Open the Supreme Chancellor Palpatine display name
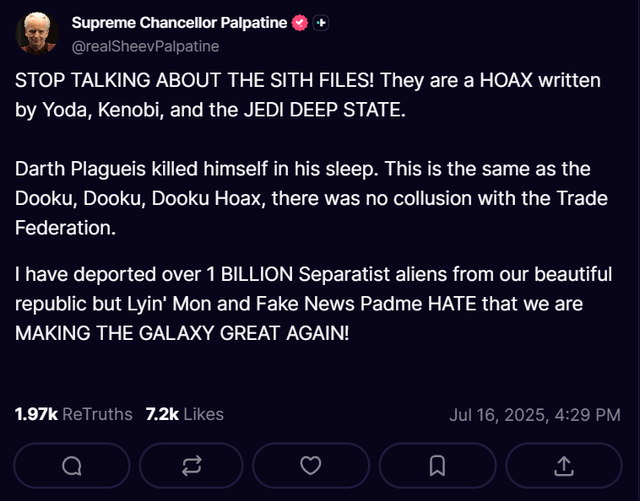The height and width of the screenshot is (501, 640). point(179,23)
